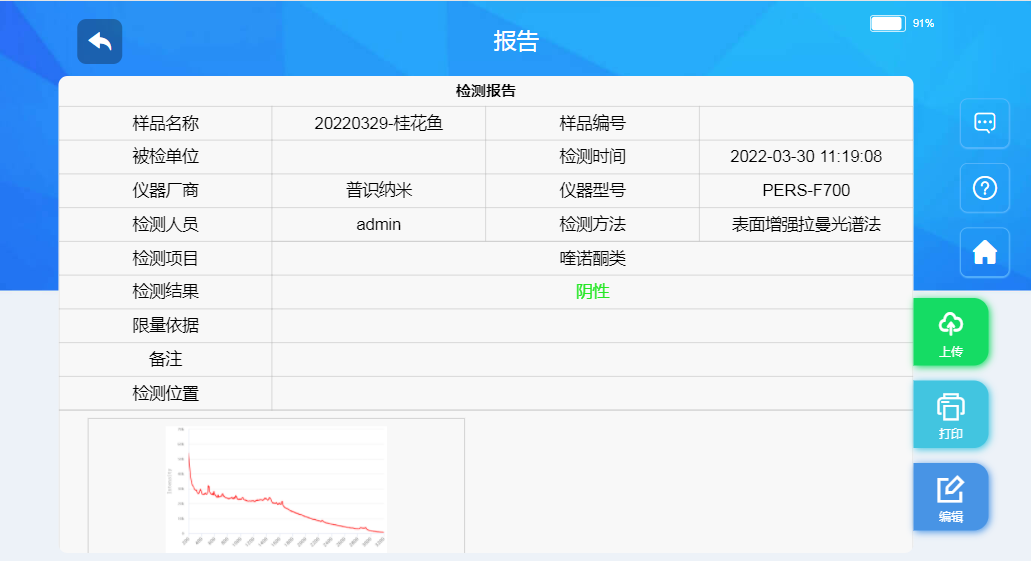Select the sample name 20220329-桂花鱼 cell
This screenshot has width=1031, height=561.
[x=378, y=124]
